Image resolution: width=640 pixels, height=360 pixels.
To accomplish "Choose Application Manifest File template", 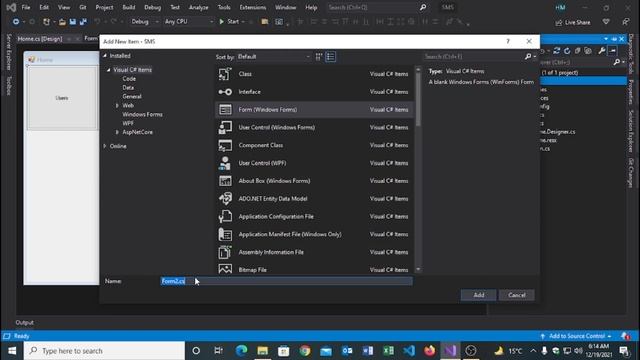I will (313, 234).
